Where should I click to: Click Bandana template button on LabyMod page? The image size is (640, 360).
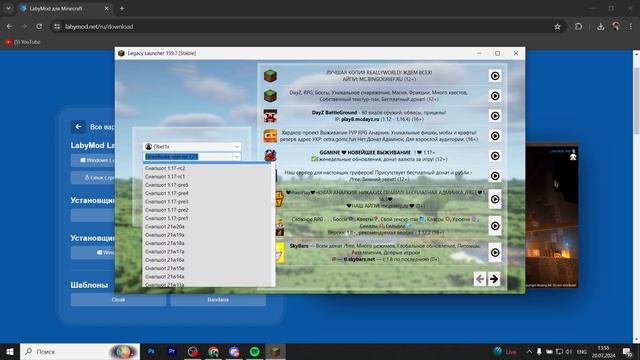tap(218, 300)
